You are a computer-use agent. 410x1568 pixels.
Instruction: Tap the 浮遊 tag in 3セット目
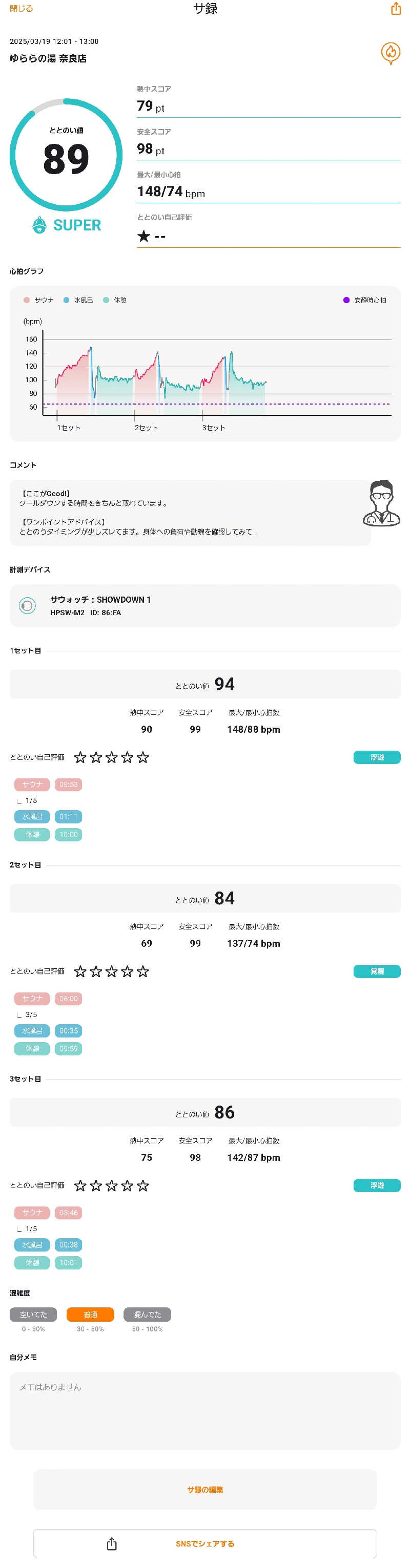377,1186
